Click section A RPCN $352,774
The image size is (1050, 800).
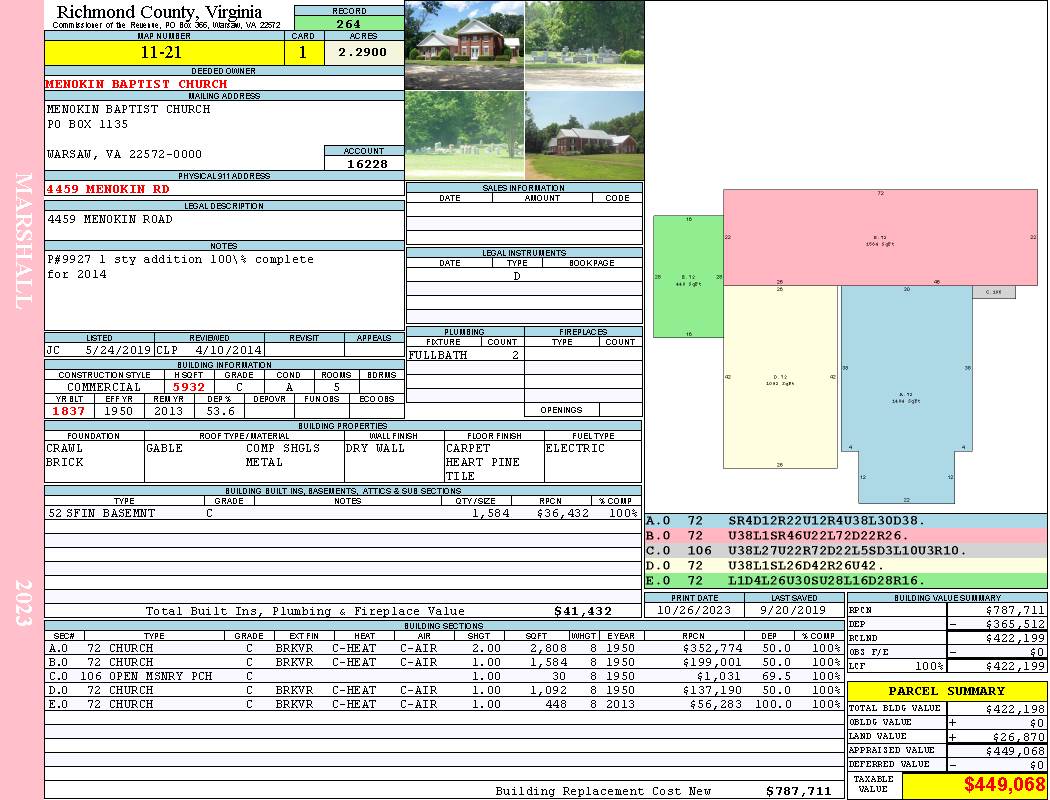pos(712,648)
